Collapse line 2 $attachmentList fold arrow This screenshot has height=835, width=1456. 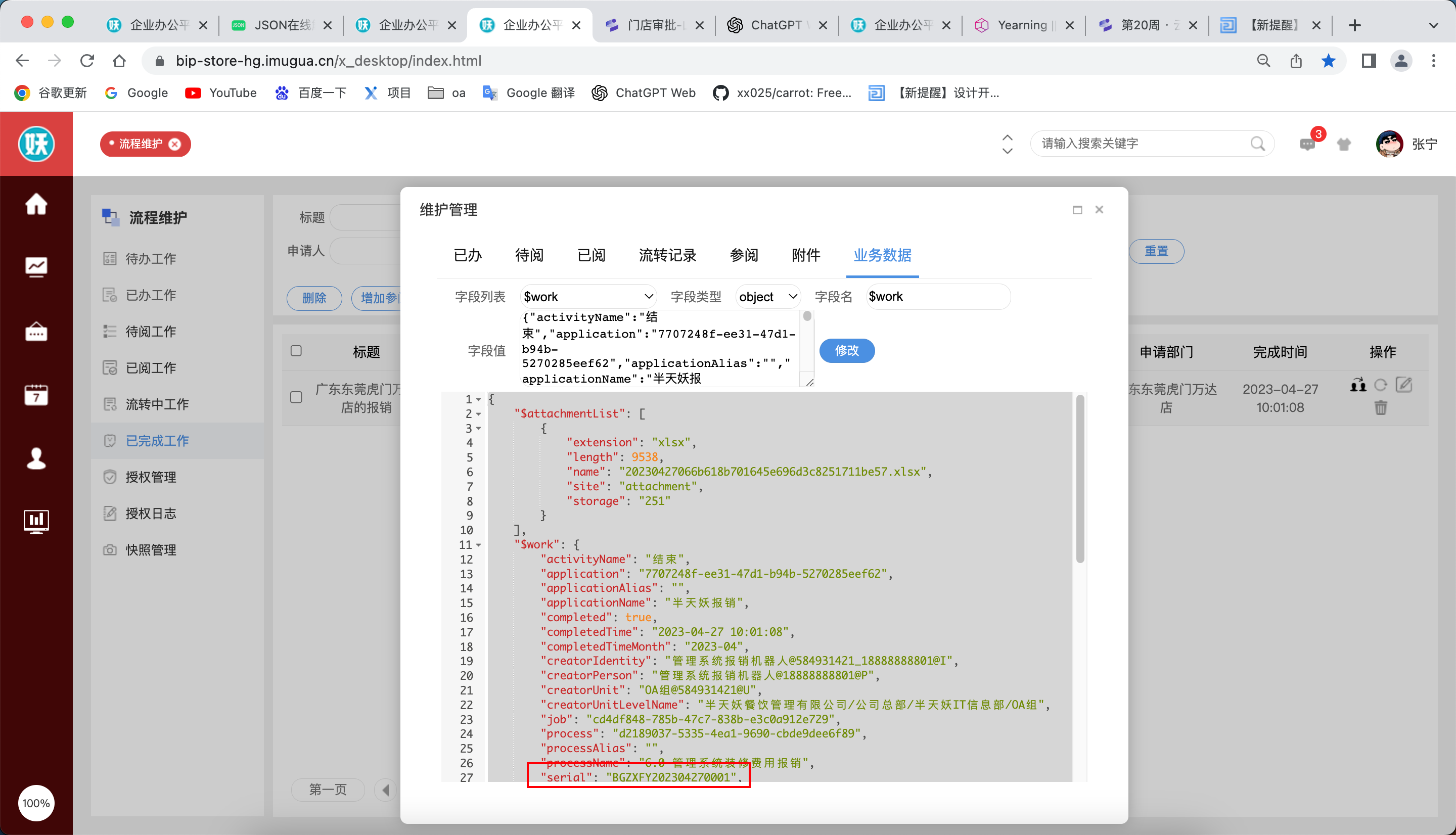[478, 414]
